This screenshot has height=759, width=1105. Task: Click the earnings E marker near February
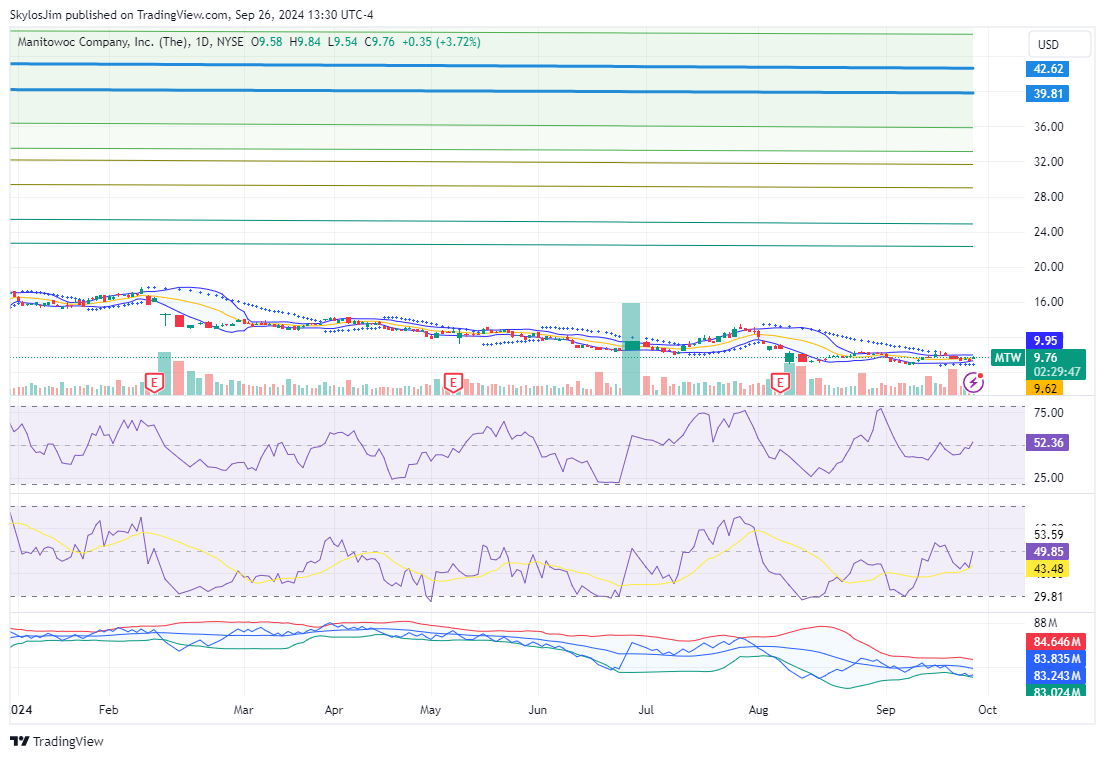click(154, 383)
